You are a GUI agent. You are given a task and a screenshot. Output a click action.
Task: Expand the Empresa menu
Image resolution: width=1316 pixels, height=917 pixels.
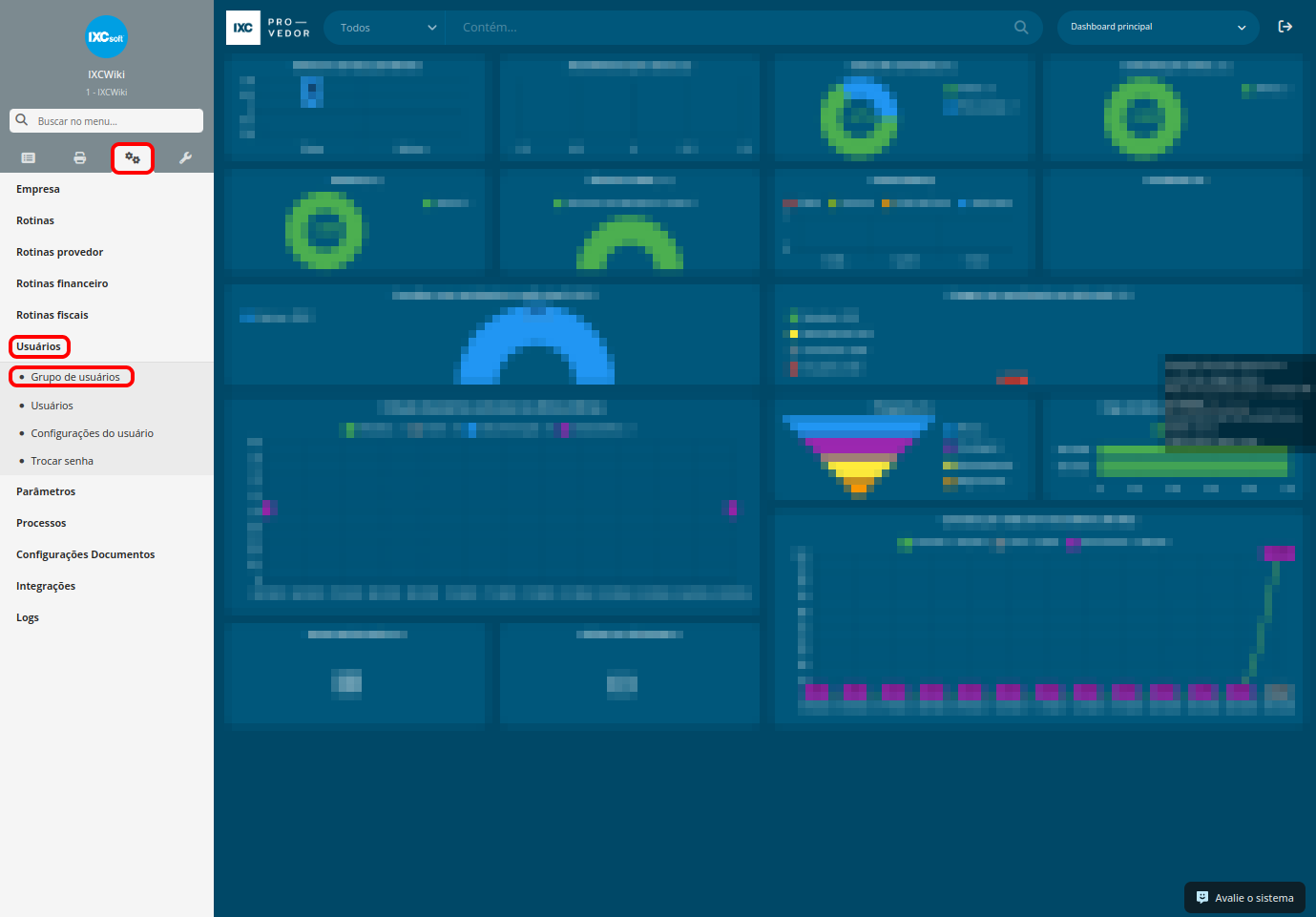[x=38, y=189]
